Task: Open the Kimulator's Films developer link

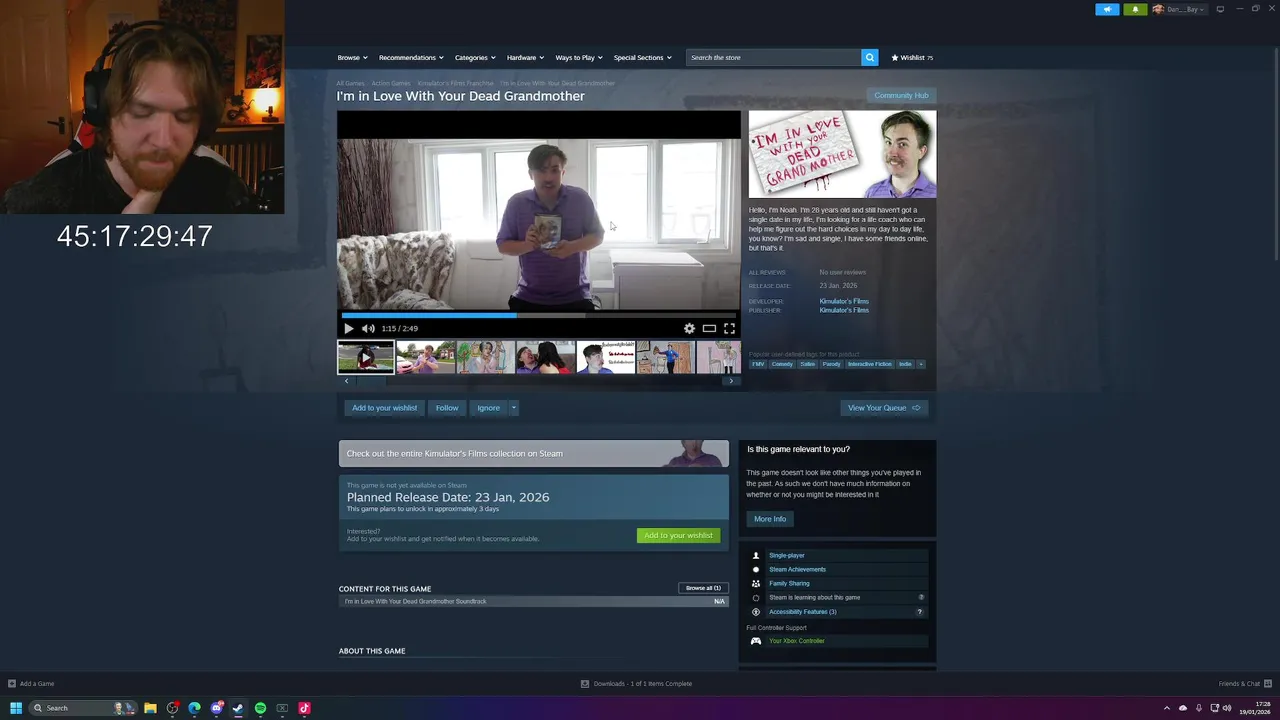Action: pos(844,301)
